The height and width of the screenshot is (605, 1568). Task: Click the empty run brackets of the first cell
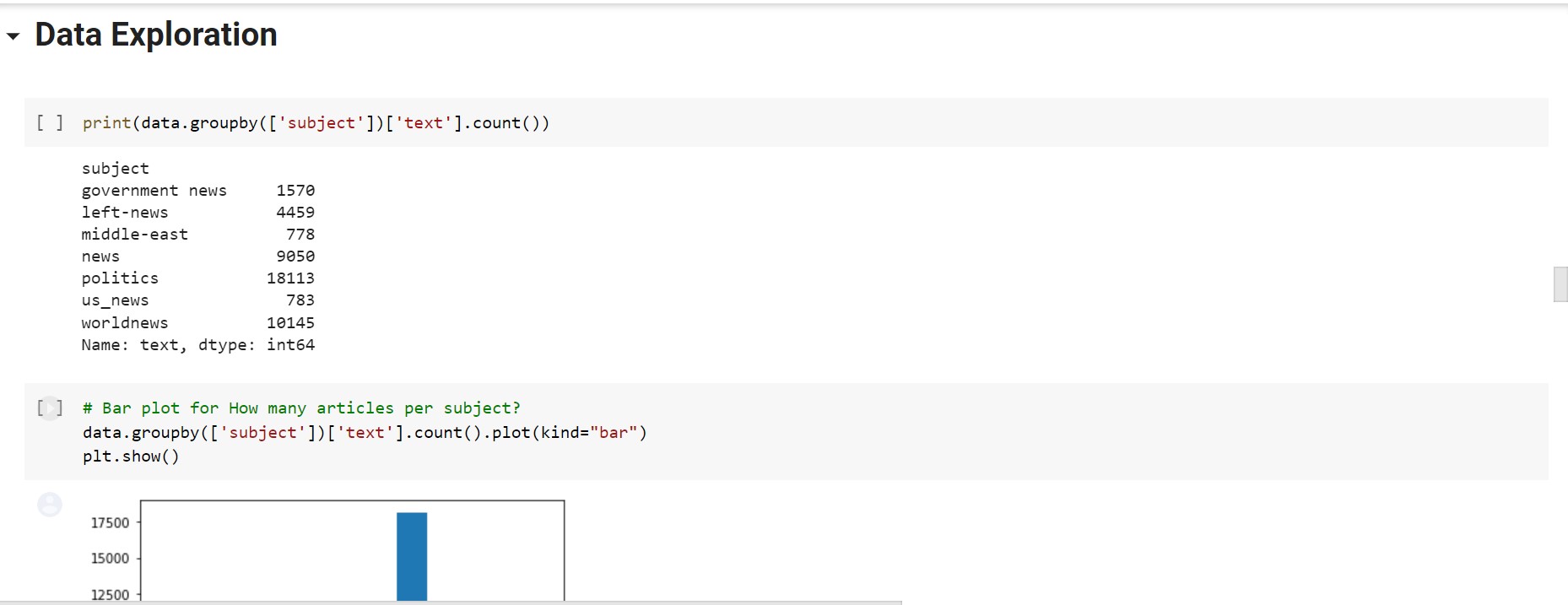[x=51, y=122]
